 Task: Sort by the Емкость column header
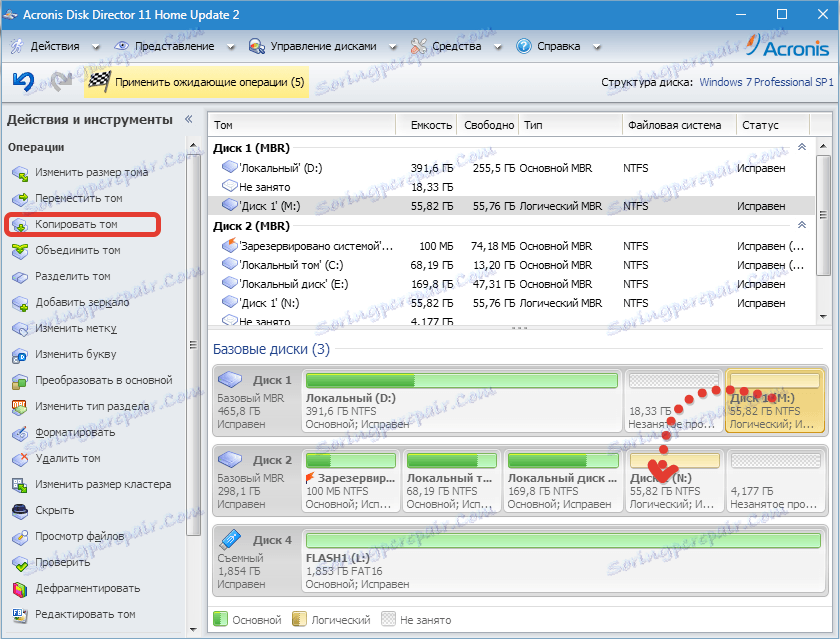pos(426,125)
